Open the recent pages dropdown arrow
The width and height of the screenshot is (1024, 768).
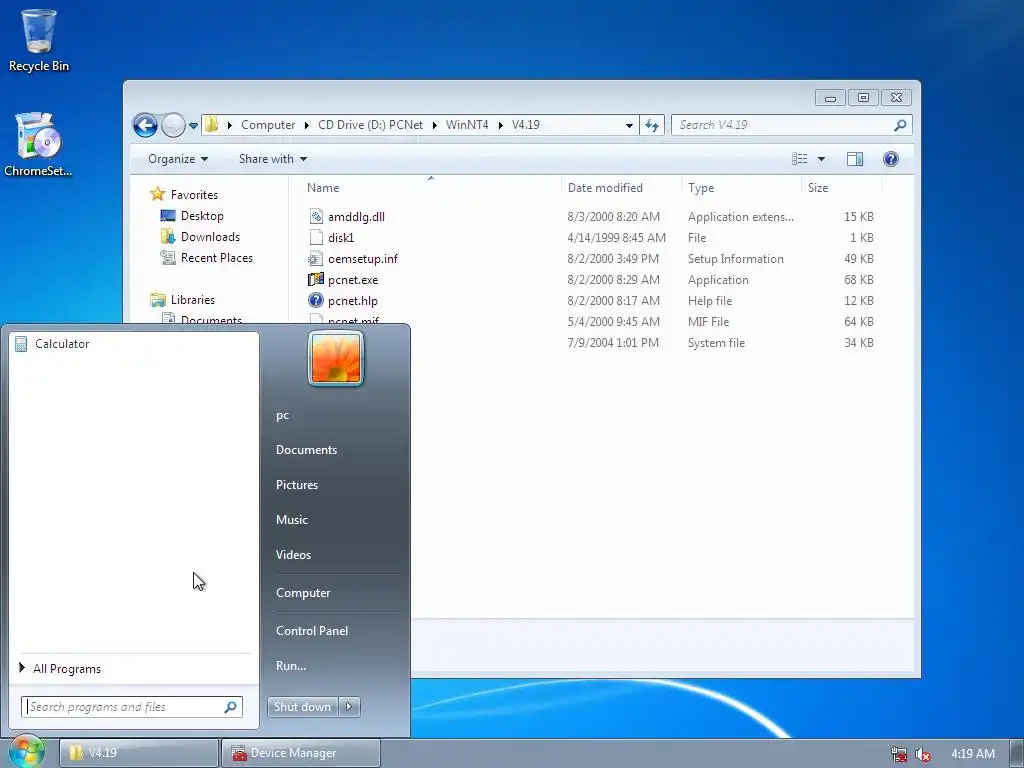click(x=193, y=125)
